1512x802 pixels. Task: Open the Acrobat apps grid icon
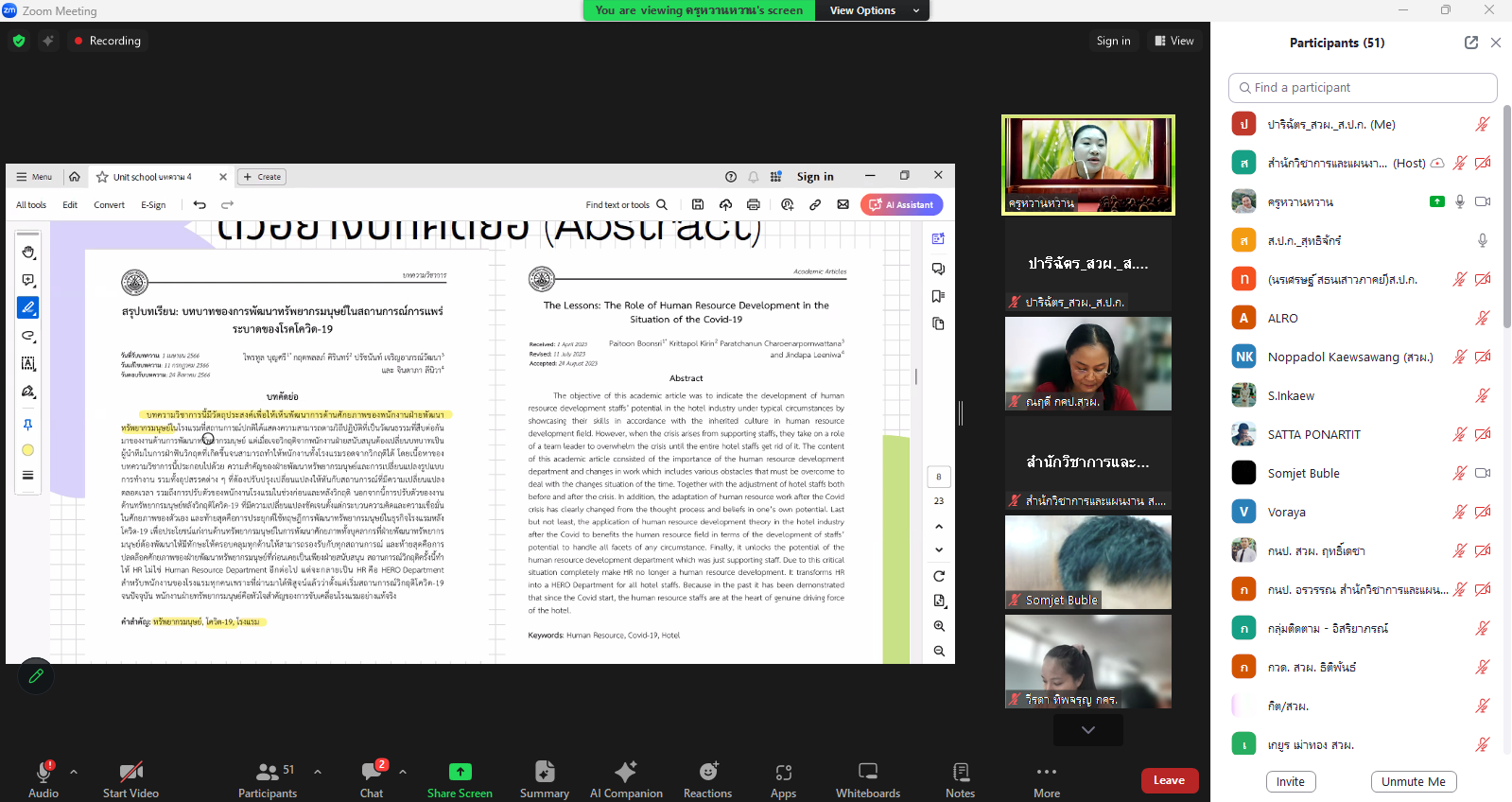click(776, 177)
